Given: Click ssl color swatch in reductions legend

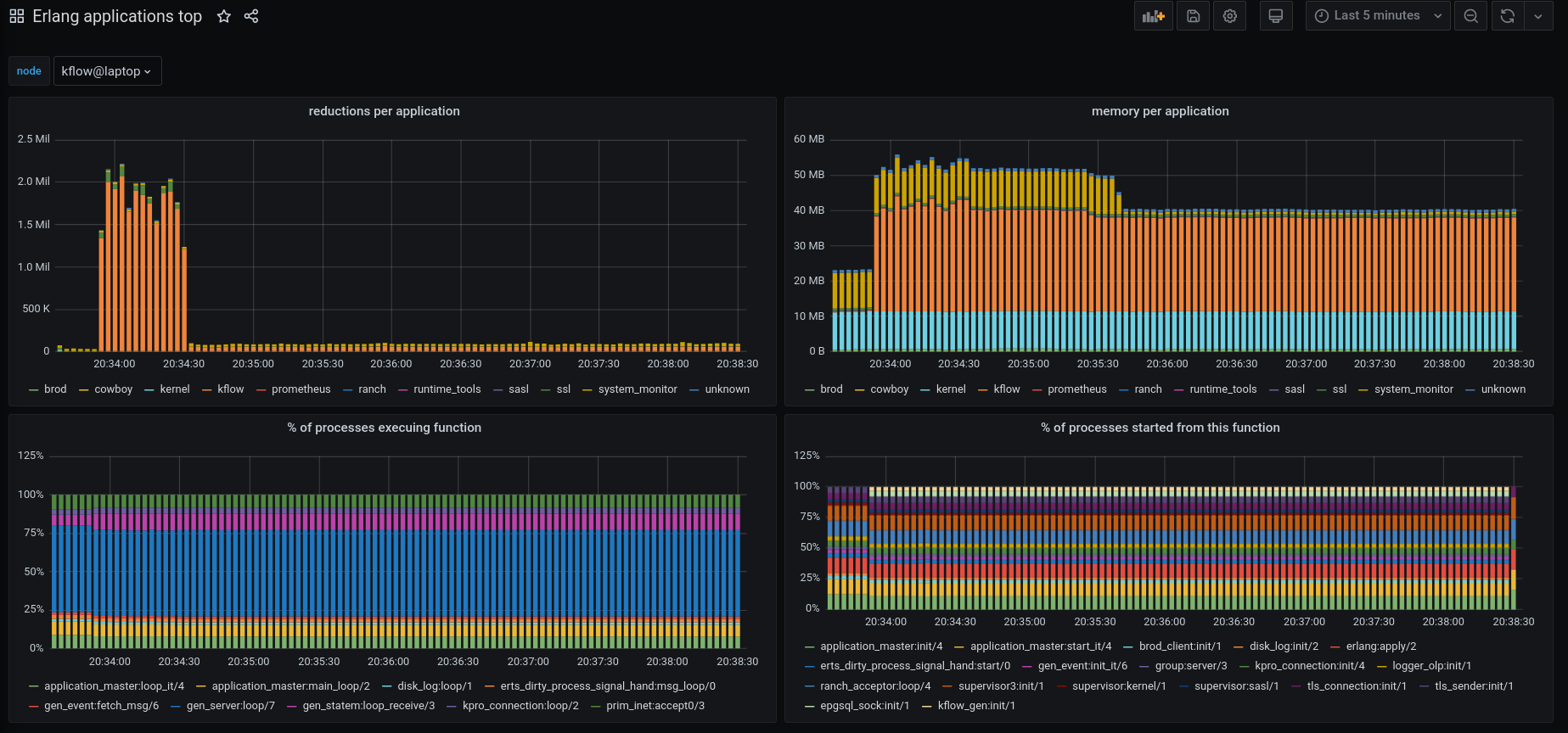Looking at the screenshot, I should [x=546, y=390].
